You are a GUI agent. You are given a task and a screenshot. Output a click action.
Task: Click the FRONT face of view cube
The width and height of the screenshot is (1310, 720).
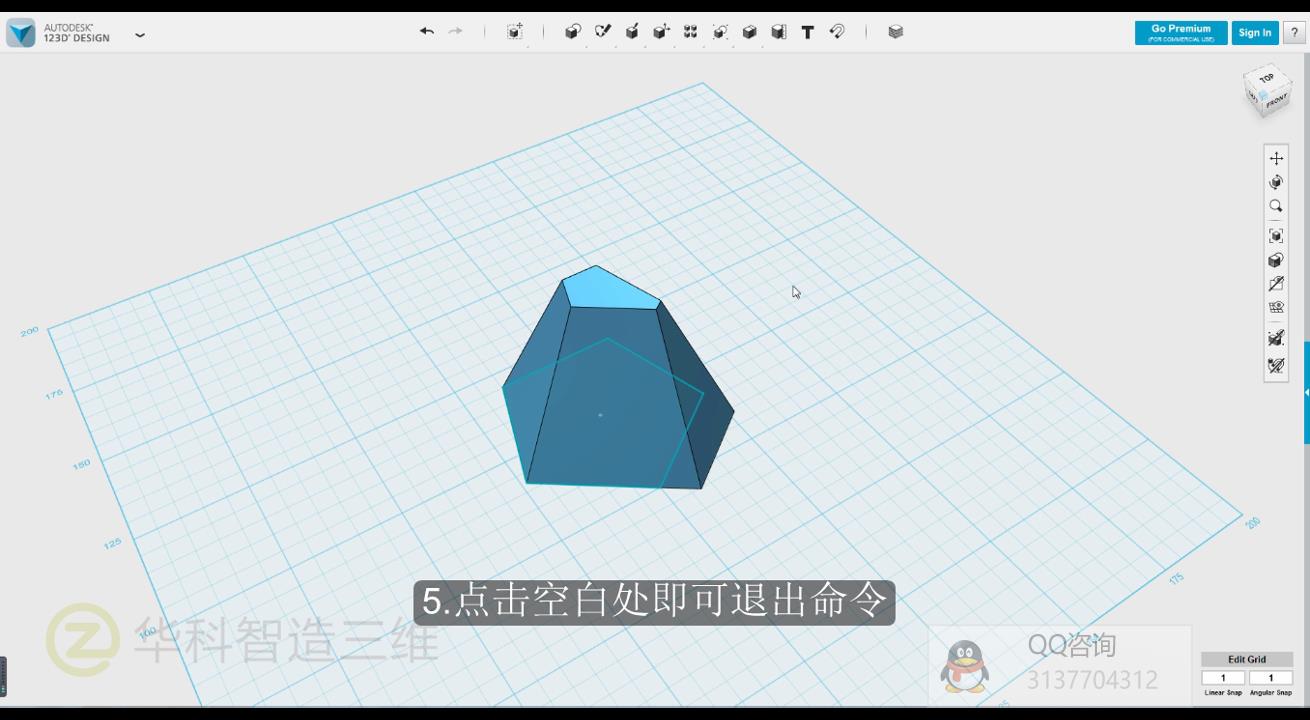1277,100
